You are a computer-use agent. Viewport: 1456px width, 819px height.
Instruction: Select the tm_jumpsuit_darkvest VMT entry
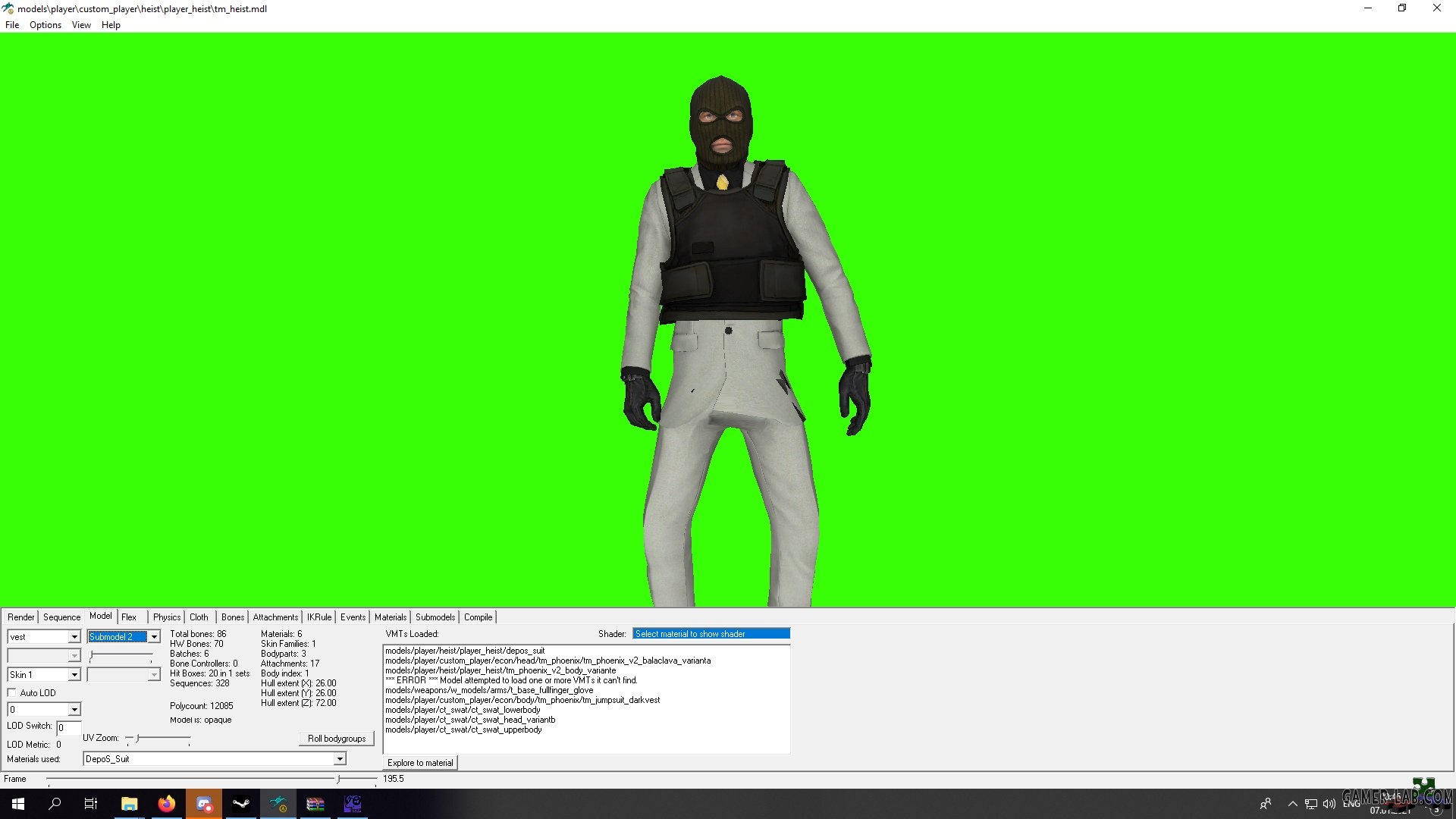[x=522, y=700]
